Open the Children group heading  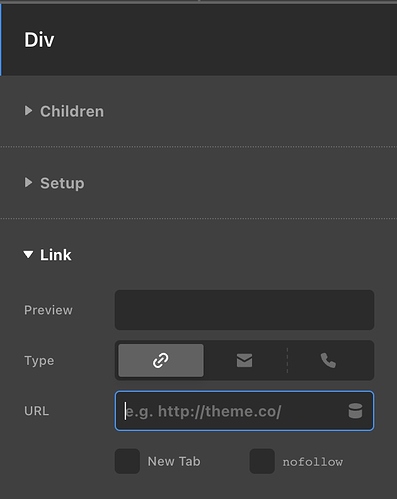[x=72, y=111]
